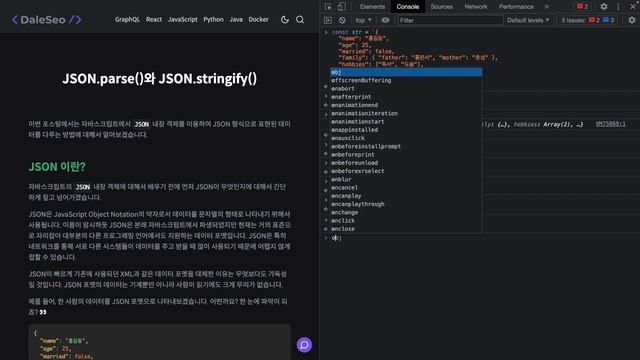Open the JavaScript nav link

182,20
